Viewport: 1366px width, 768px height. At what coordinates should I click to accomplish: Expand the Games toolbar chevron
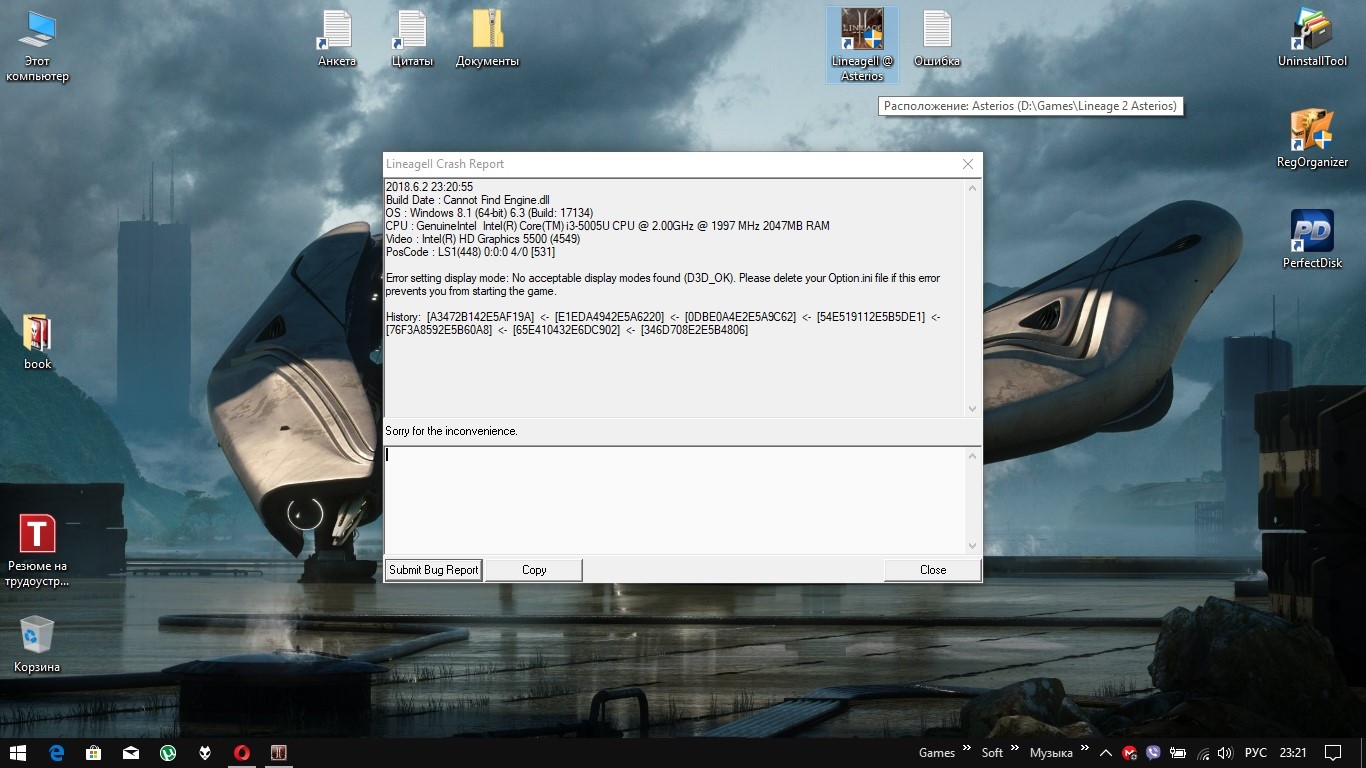click(x=967, y=747)
